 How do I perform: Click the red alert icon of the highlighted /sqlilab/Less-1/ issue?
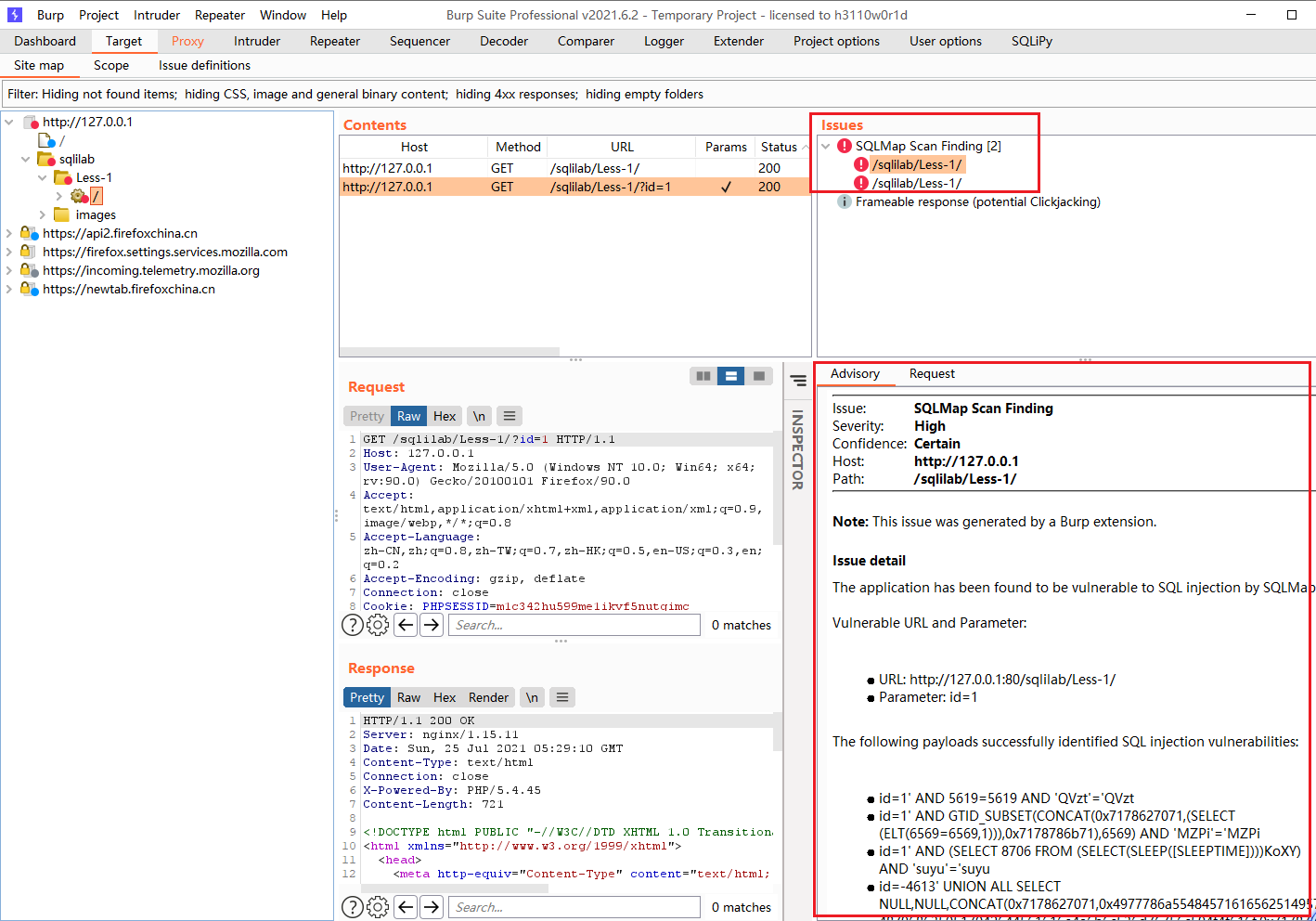(x=861, y=164)
